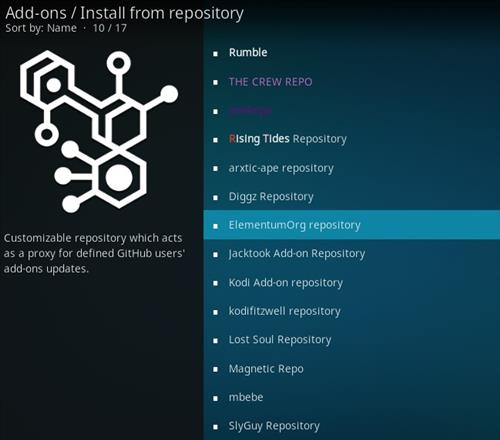
Task: Select Lost Soul Repository
Action: point(352,340)
